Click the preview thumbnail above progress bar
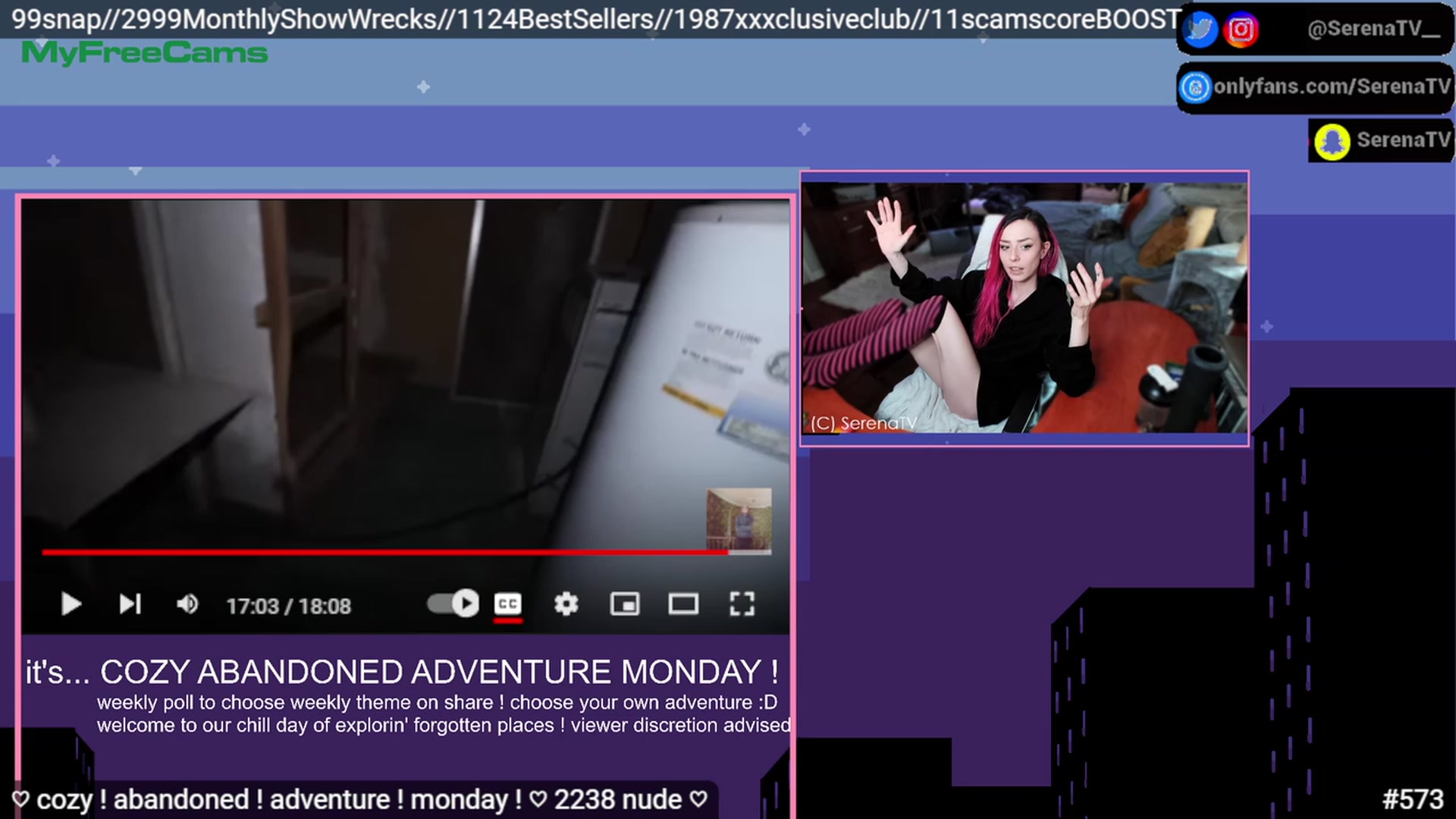1456x819 pixels. point(739,519)
